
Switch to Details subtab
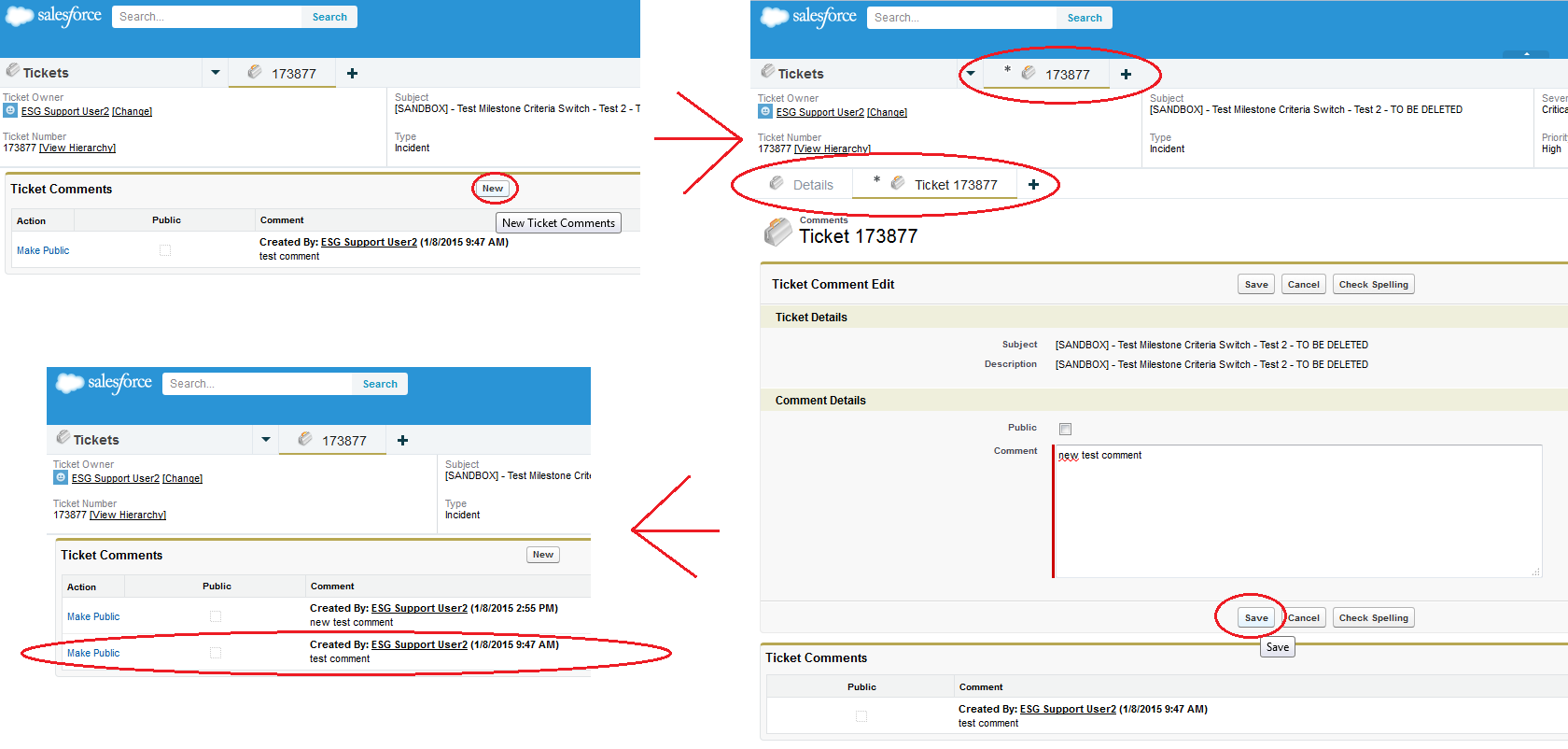(x=802, y=184)
